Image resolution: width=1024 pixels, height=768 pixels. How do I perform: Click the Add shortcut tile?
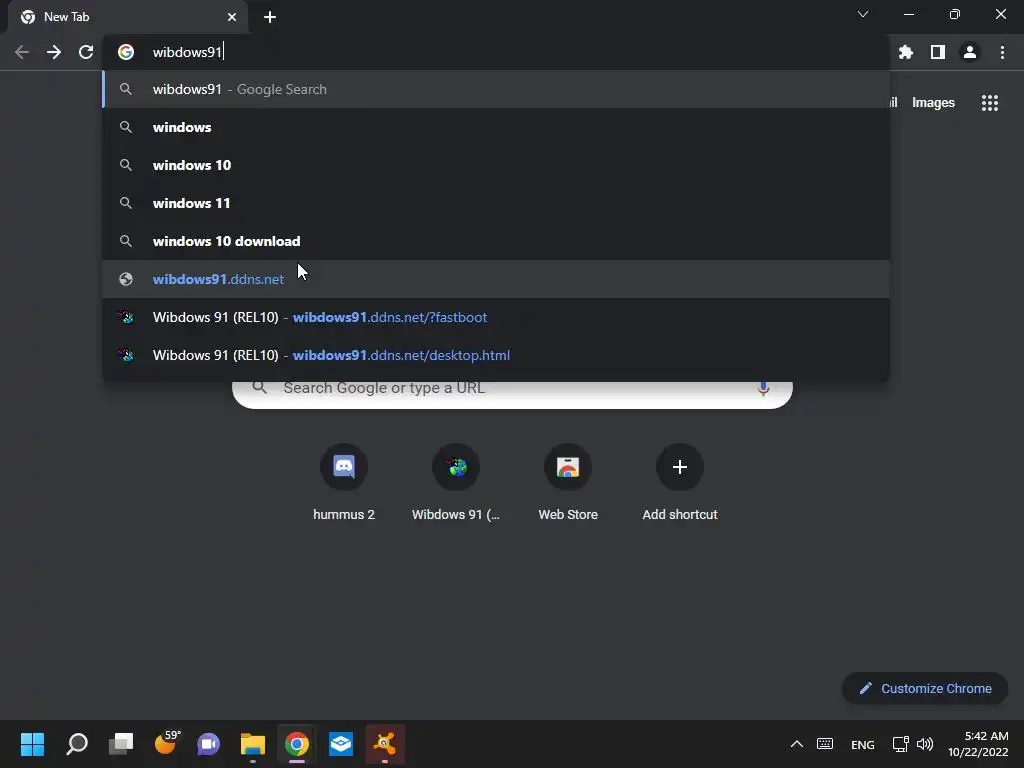tap(680, 482)
